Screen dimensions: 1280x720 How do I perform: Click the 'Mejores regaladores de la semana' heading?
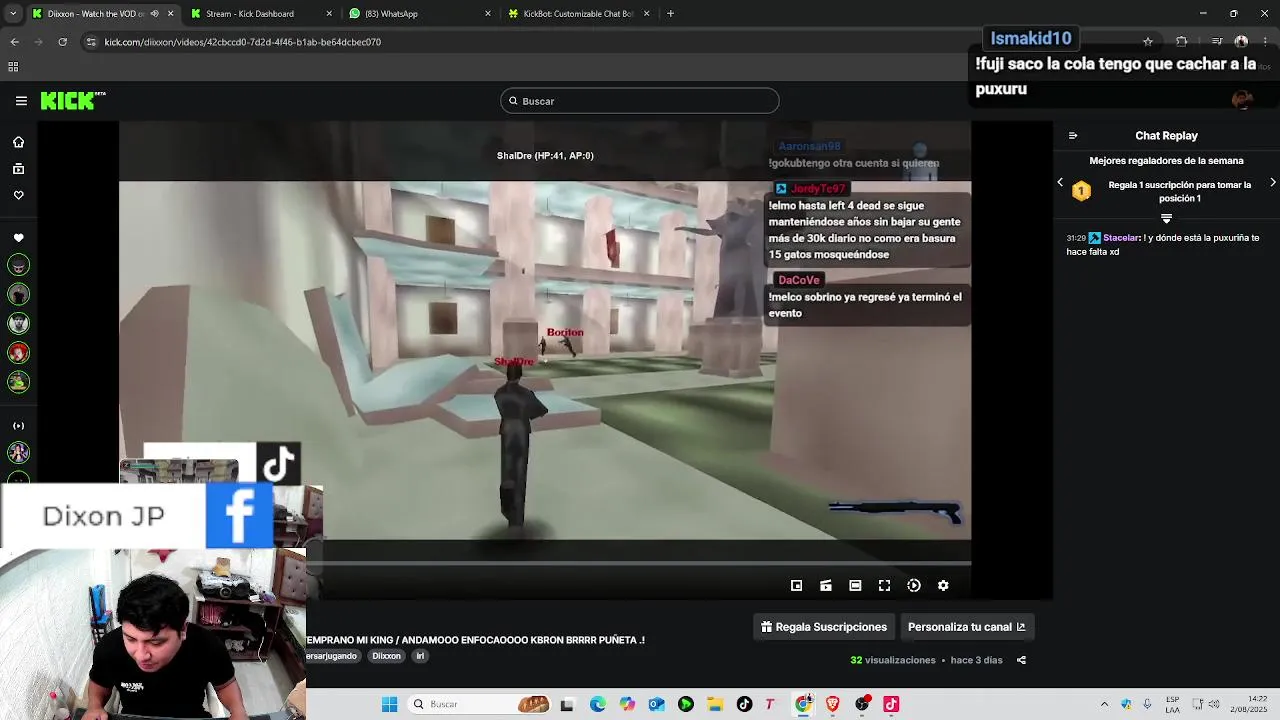(x=1166, y=161)
